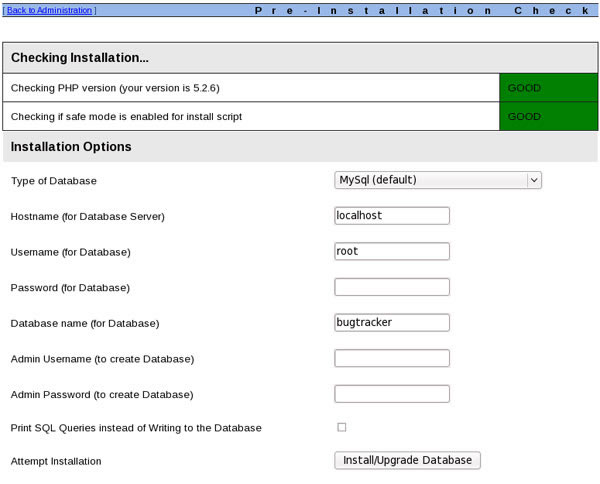
Task: Click the Installation Options heading
Action: coord(71,147)
